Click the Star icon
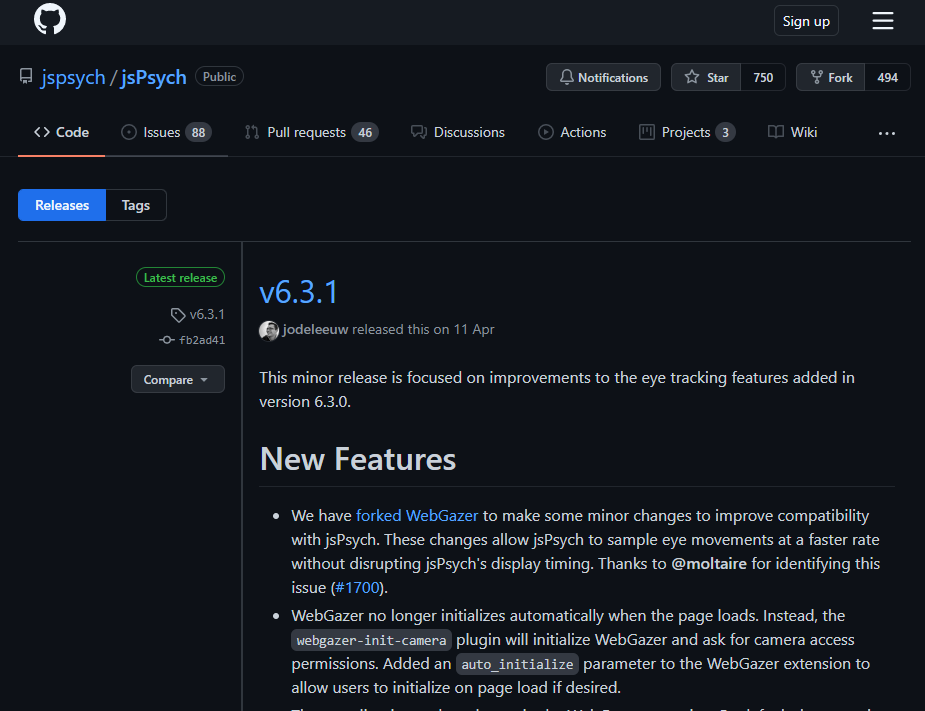This screenshot has height=711, width=925. pyautogui.click(x=692, y=77)
